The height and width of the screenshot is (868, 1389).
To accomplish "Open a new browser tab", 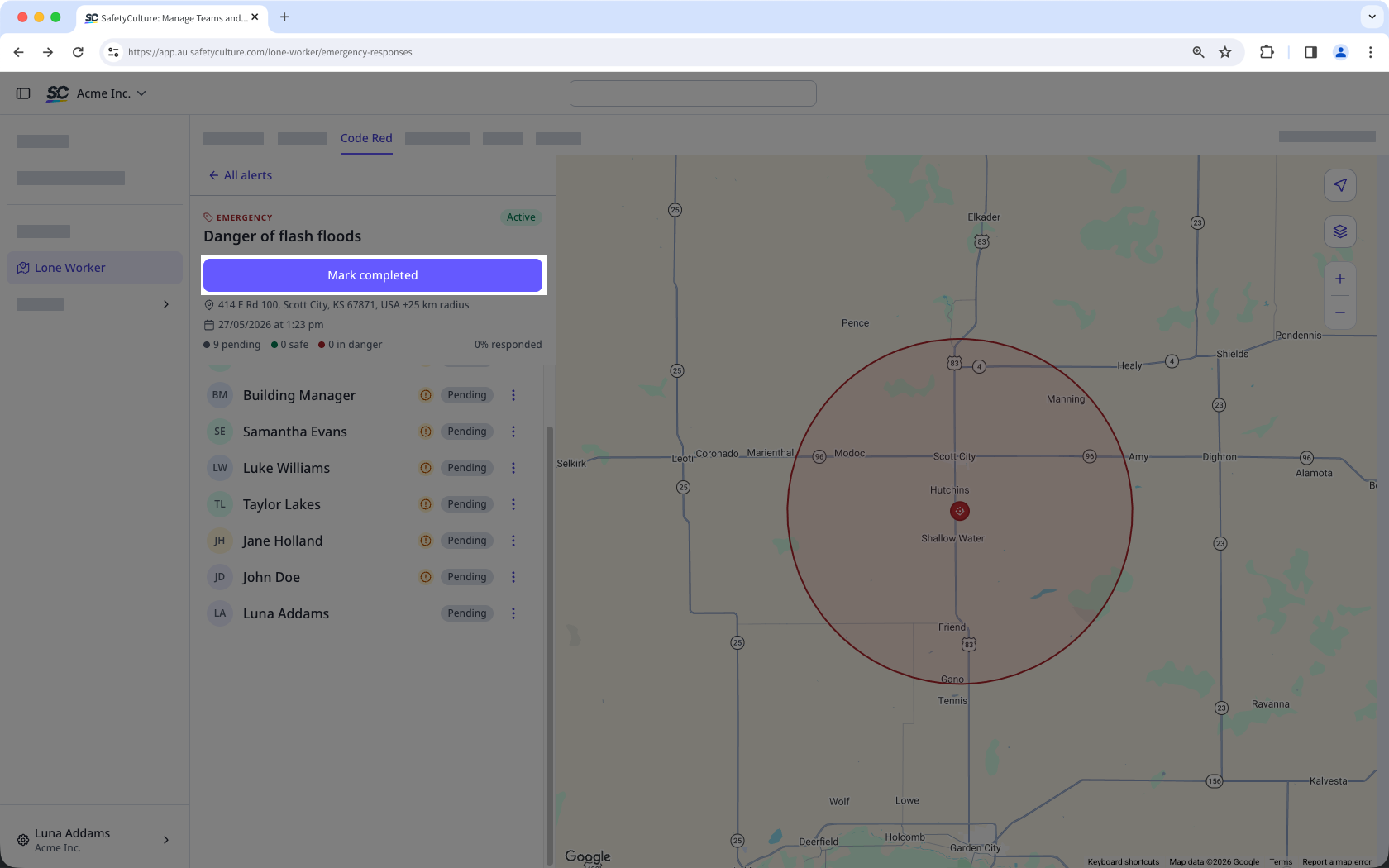I will (284, 17).
